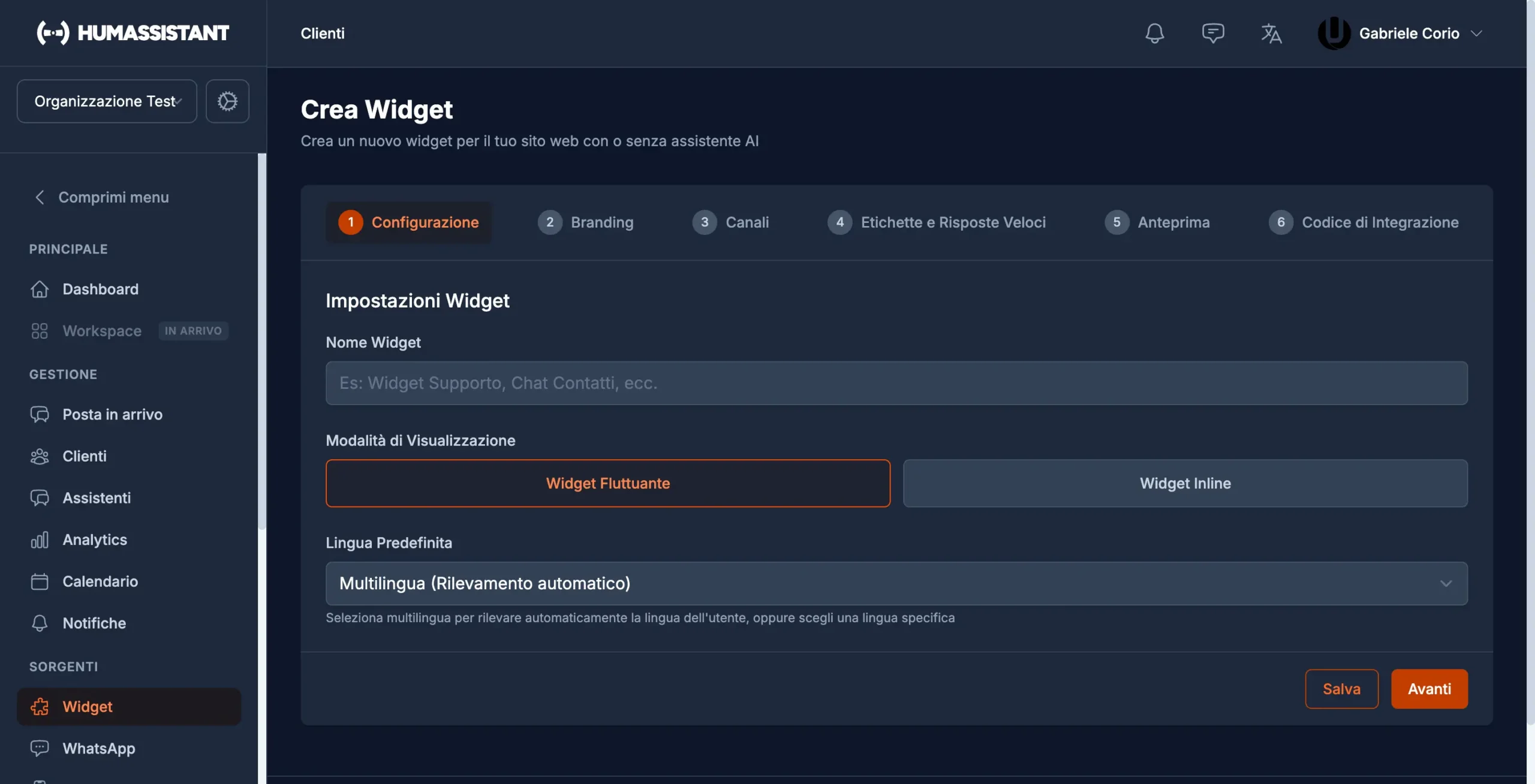Open organization settings gear icon
The height and width of the screenshot is (784, 1535).
point(227,101)
